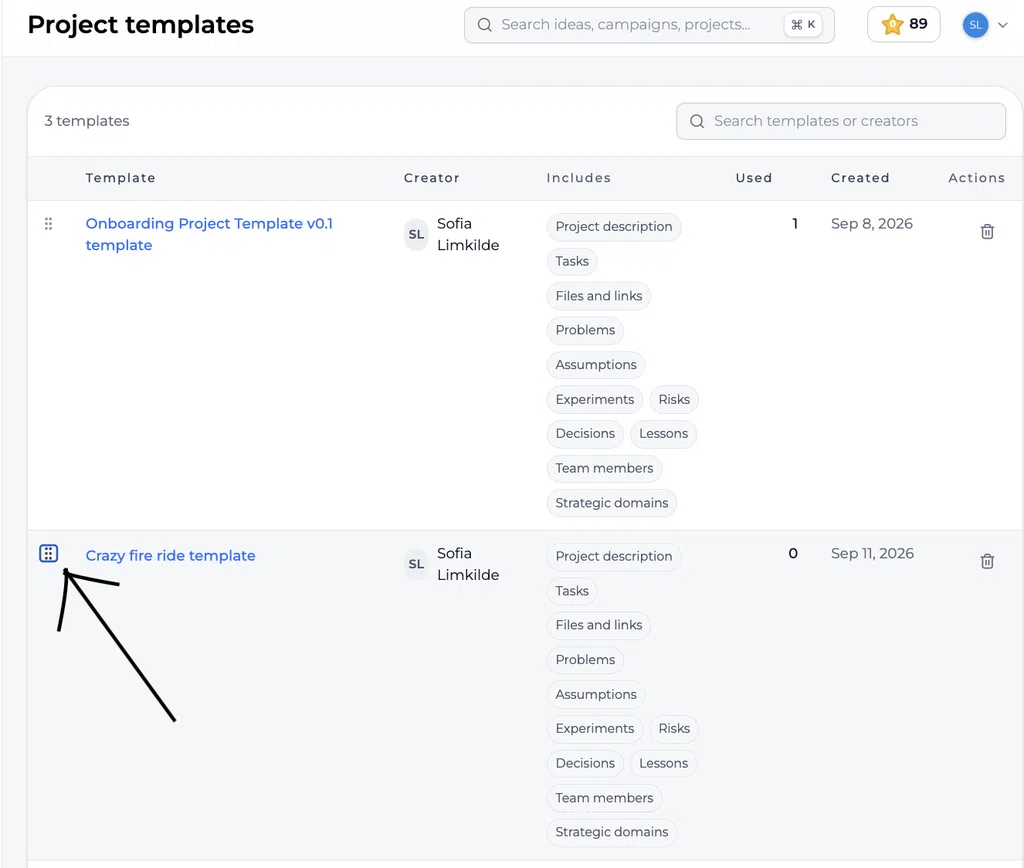Viewport: 1024px width, 868px height.
Task: Click the 3 templates count label
Action: click(x=87, y=121)
